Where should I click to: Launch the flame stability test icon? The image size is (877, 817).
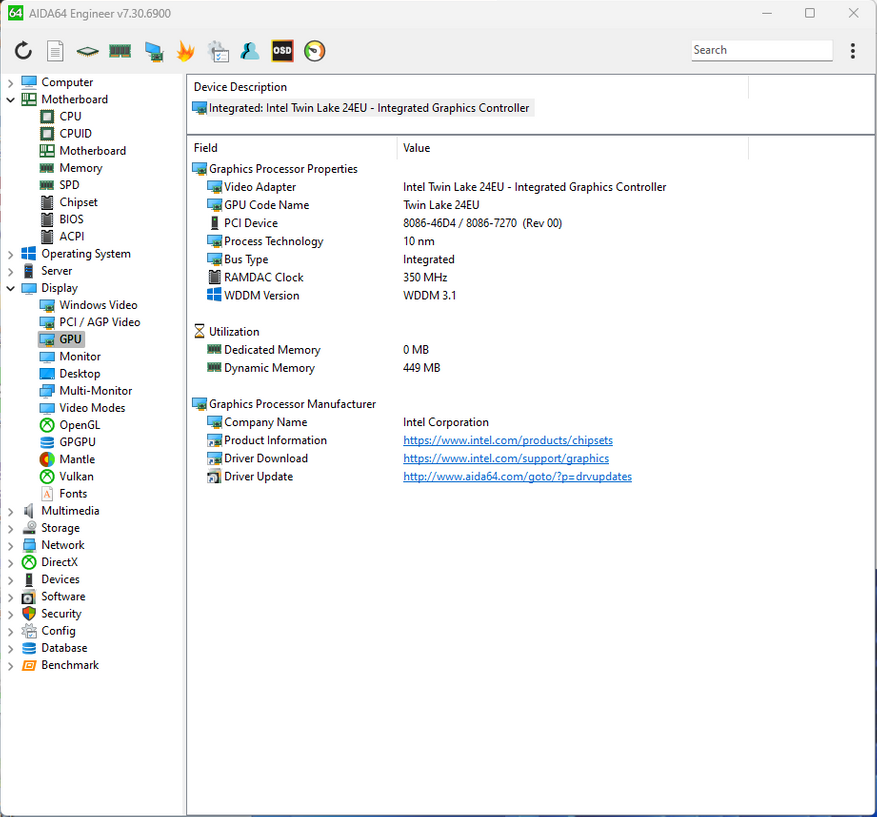coord(185,51)
